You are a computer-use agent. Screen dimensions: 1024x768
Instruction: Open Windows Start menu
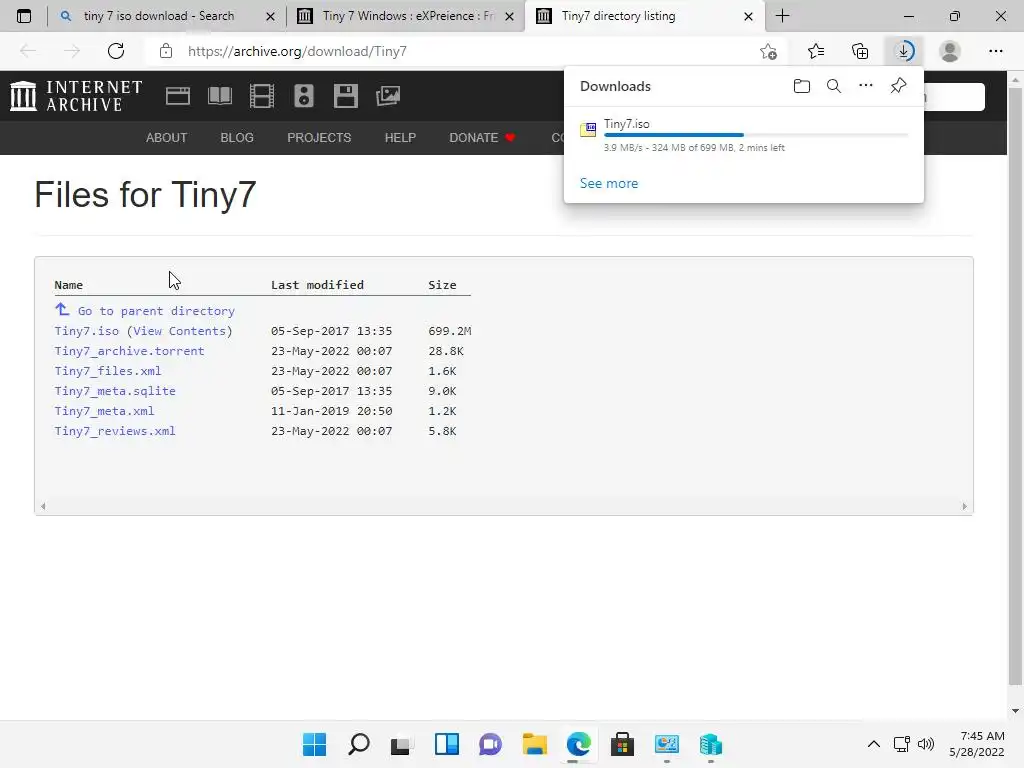pyautogui.click(x=314, y=744)
